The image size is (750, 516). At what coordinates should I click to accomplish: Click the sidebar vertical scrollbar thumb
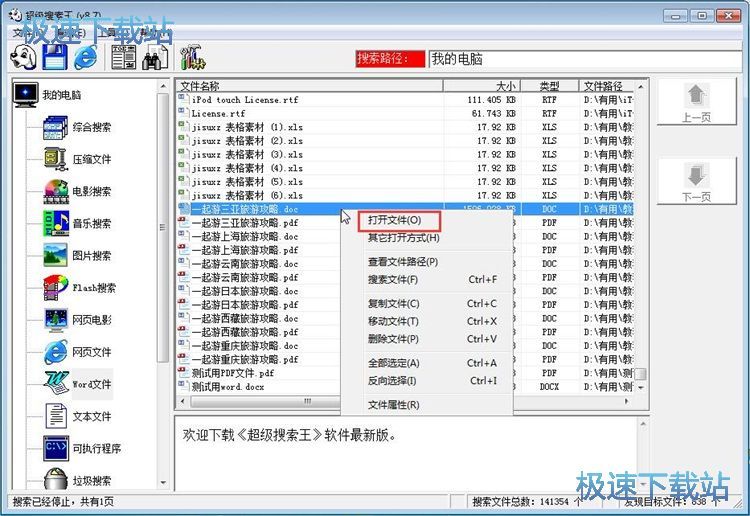click(163, 227)
